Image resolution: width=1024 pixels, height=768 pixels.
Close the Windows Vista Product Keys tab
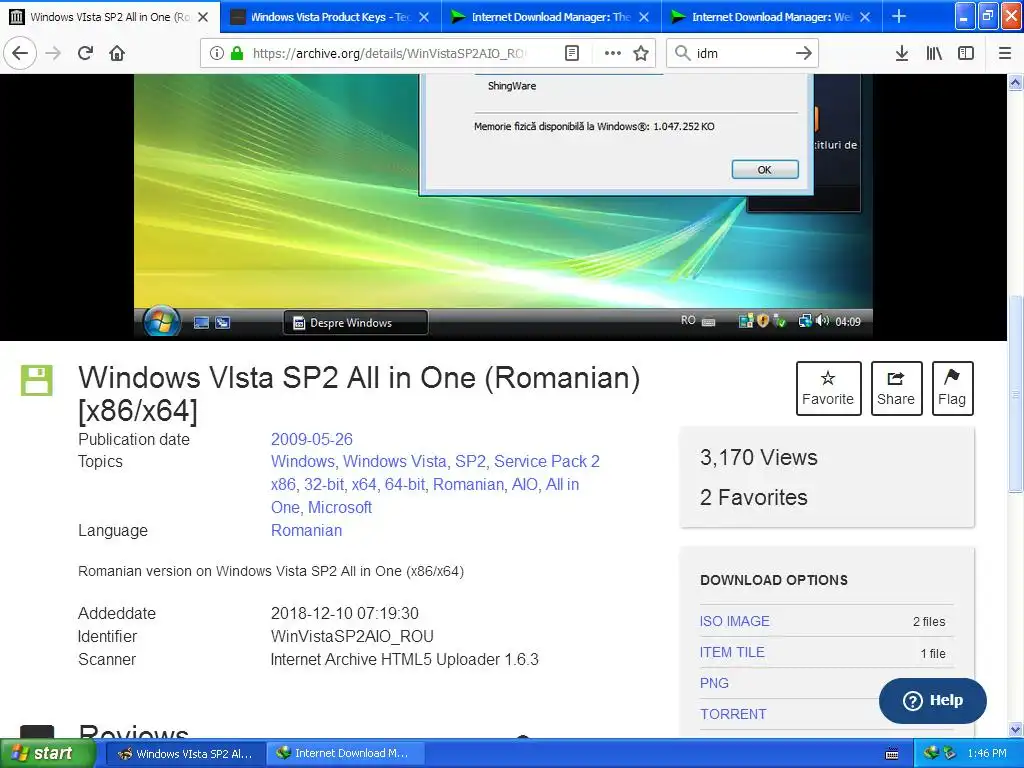424,17
